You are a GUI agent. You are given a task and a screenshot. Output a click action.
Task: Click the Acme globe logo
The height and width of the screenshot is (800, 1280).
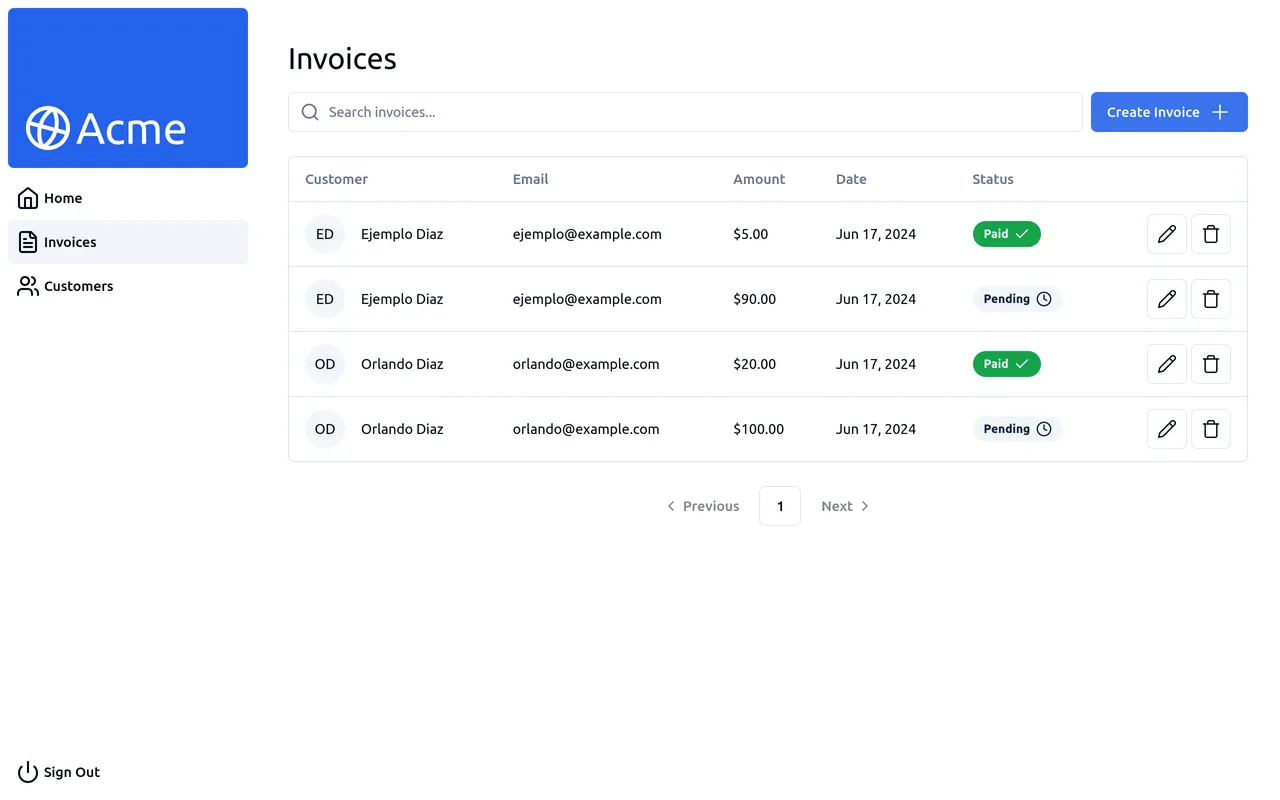point(48,128)
